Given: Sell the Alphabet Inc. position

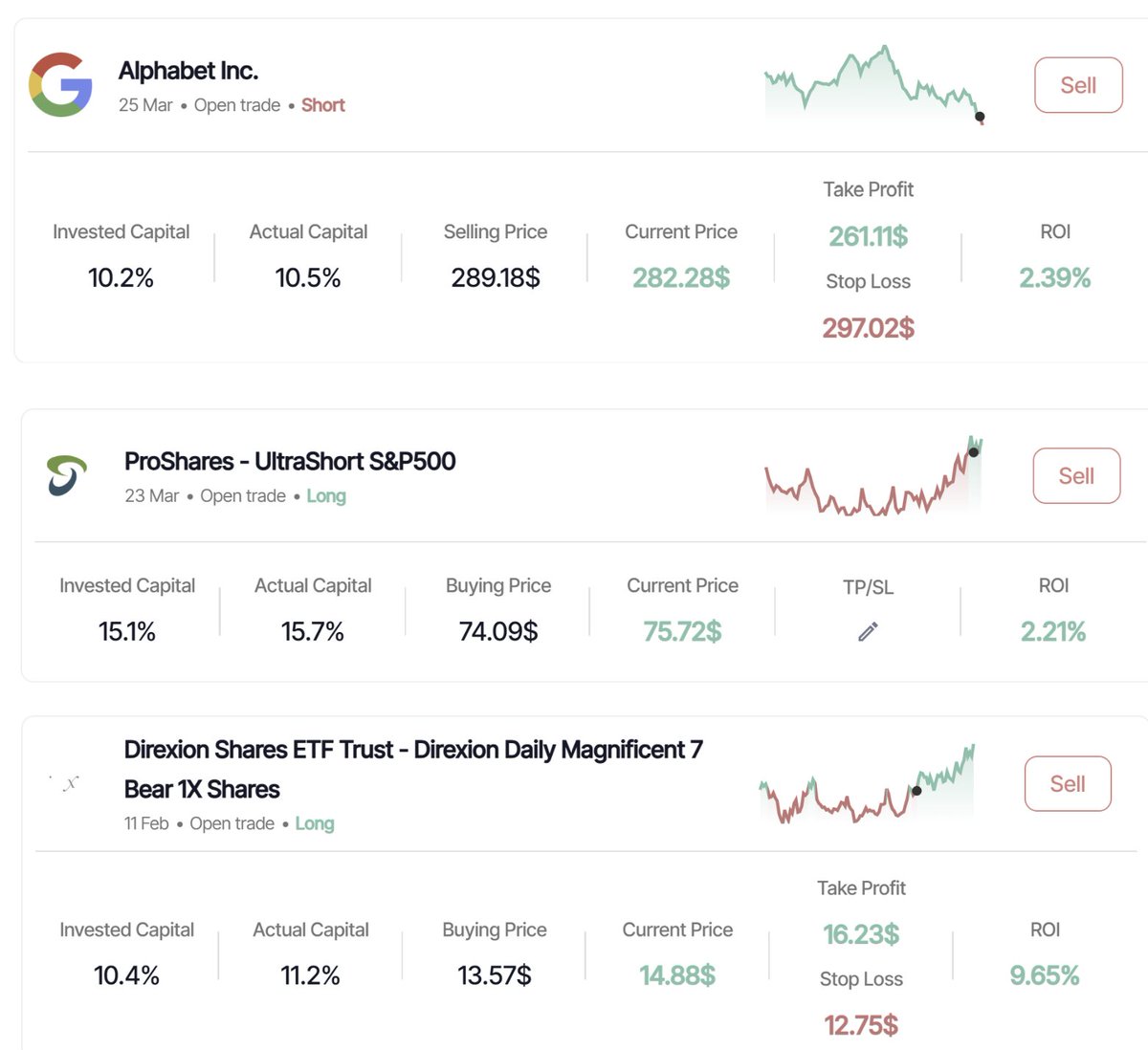Looking at the screenshot, I should click(1077, 85).
